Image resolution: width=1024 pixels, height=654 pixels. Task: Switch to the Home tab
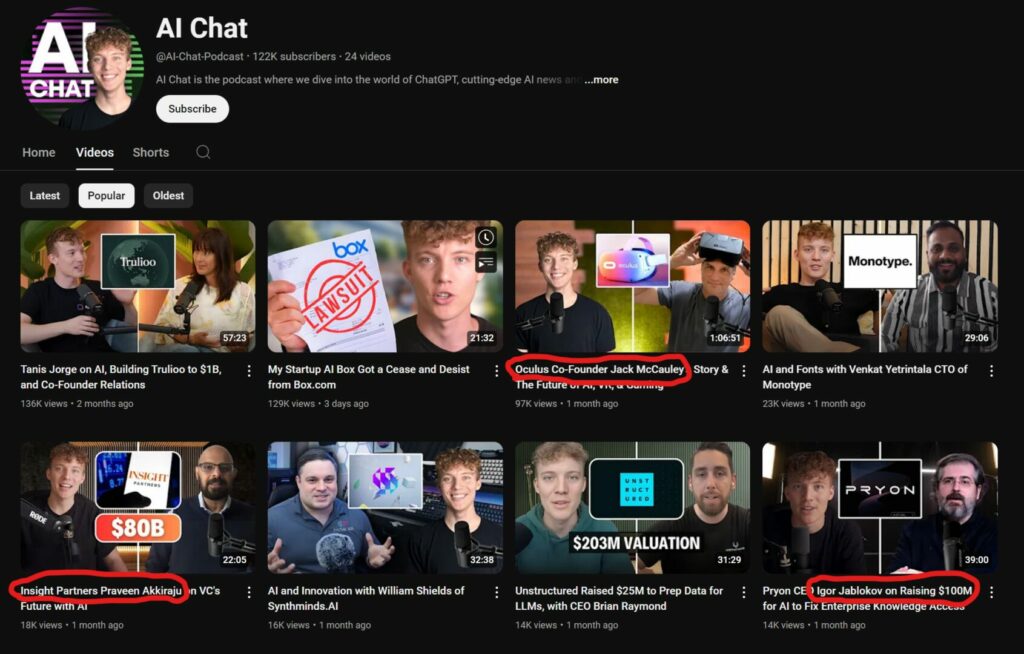pos(39,152)
